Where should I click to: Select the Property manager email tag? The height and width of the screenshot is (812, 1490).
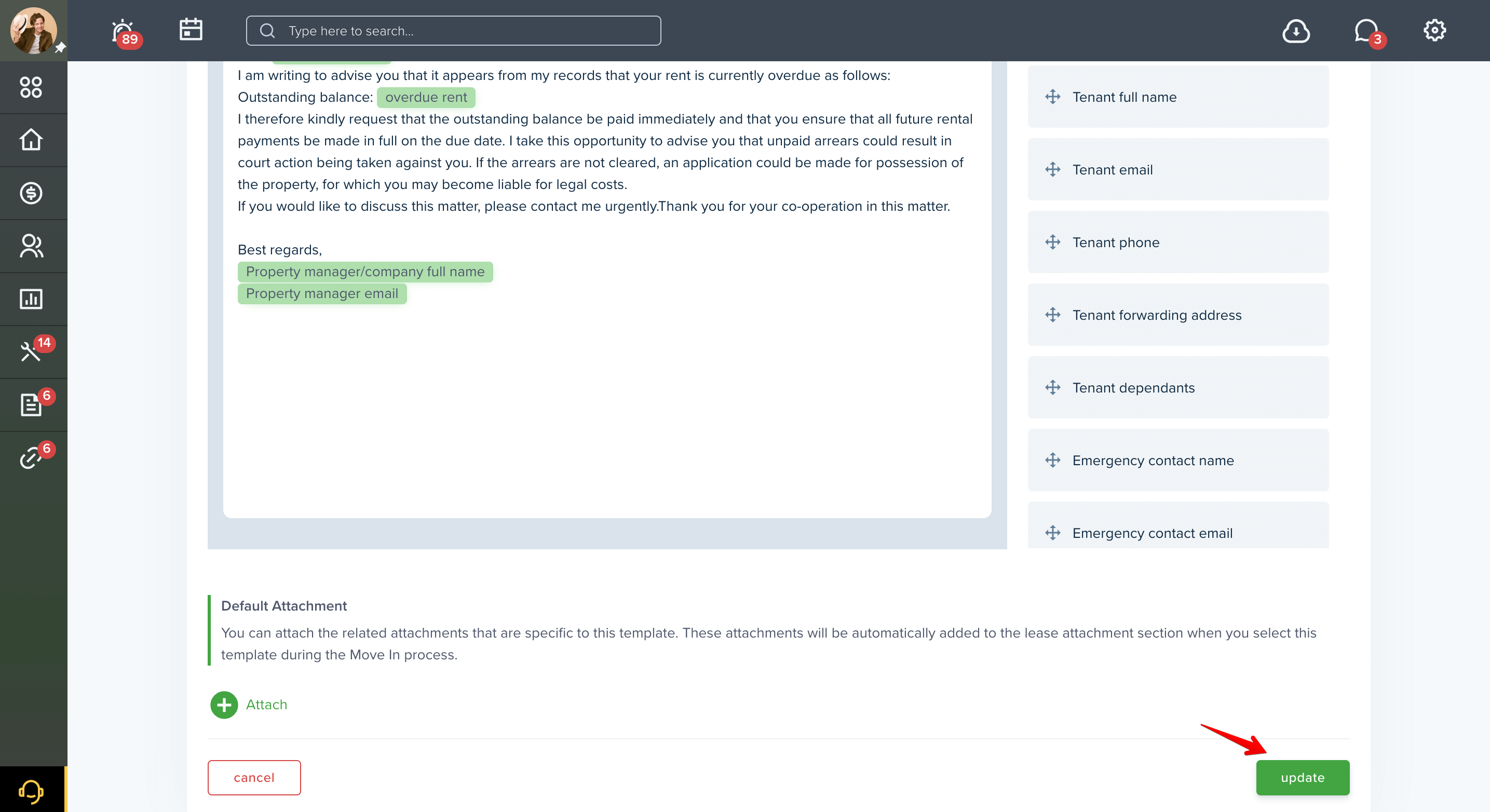(x=322, y=294)
